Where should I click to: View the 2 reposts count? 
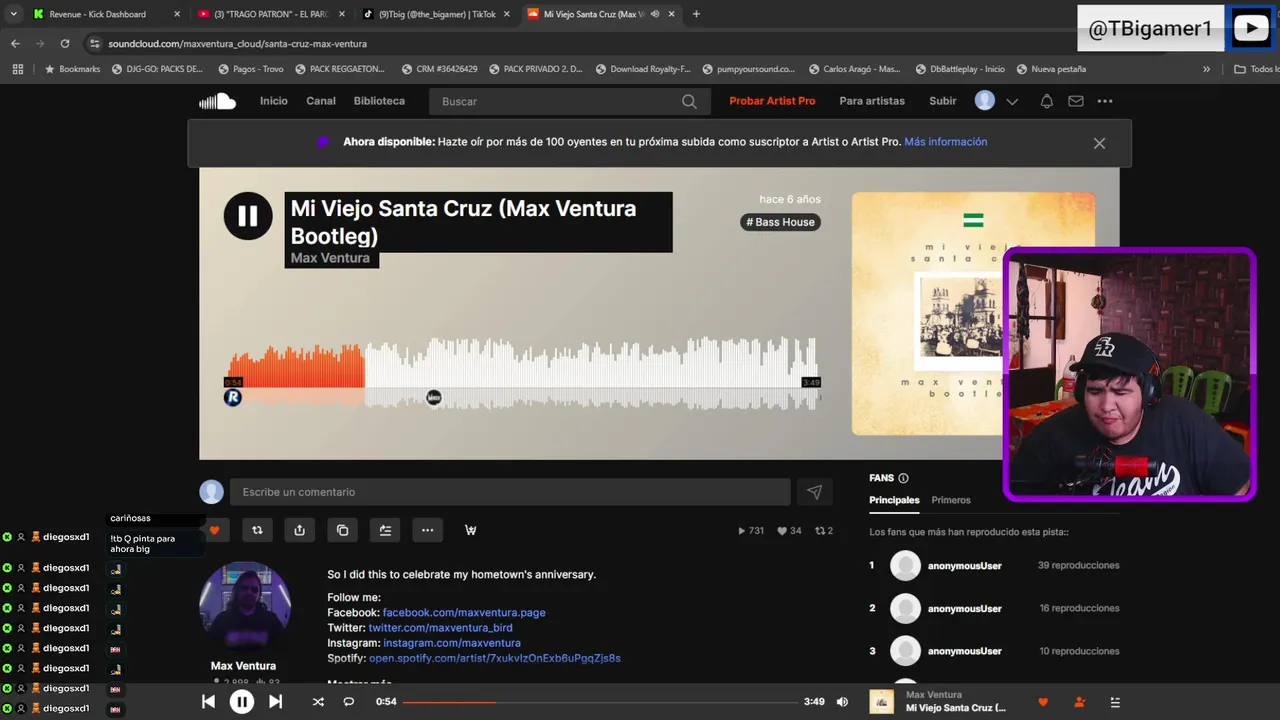pos(824,531)
